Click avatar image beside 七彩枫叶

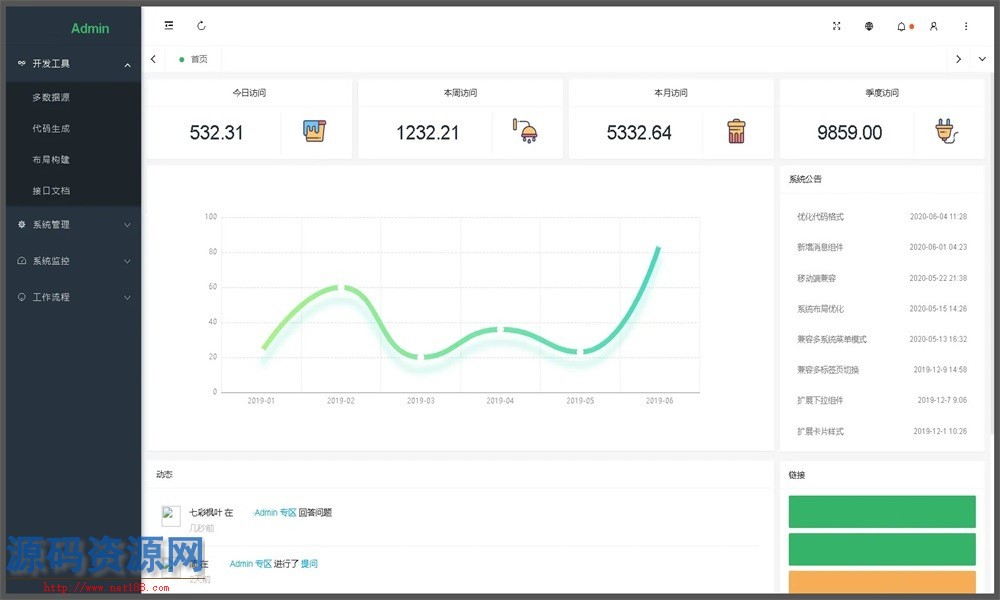pyautogui.click(x=171, y=516)
